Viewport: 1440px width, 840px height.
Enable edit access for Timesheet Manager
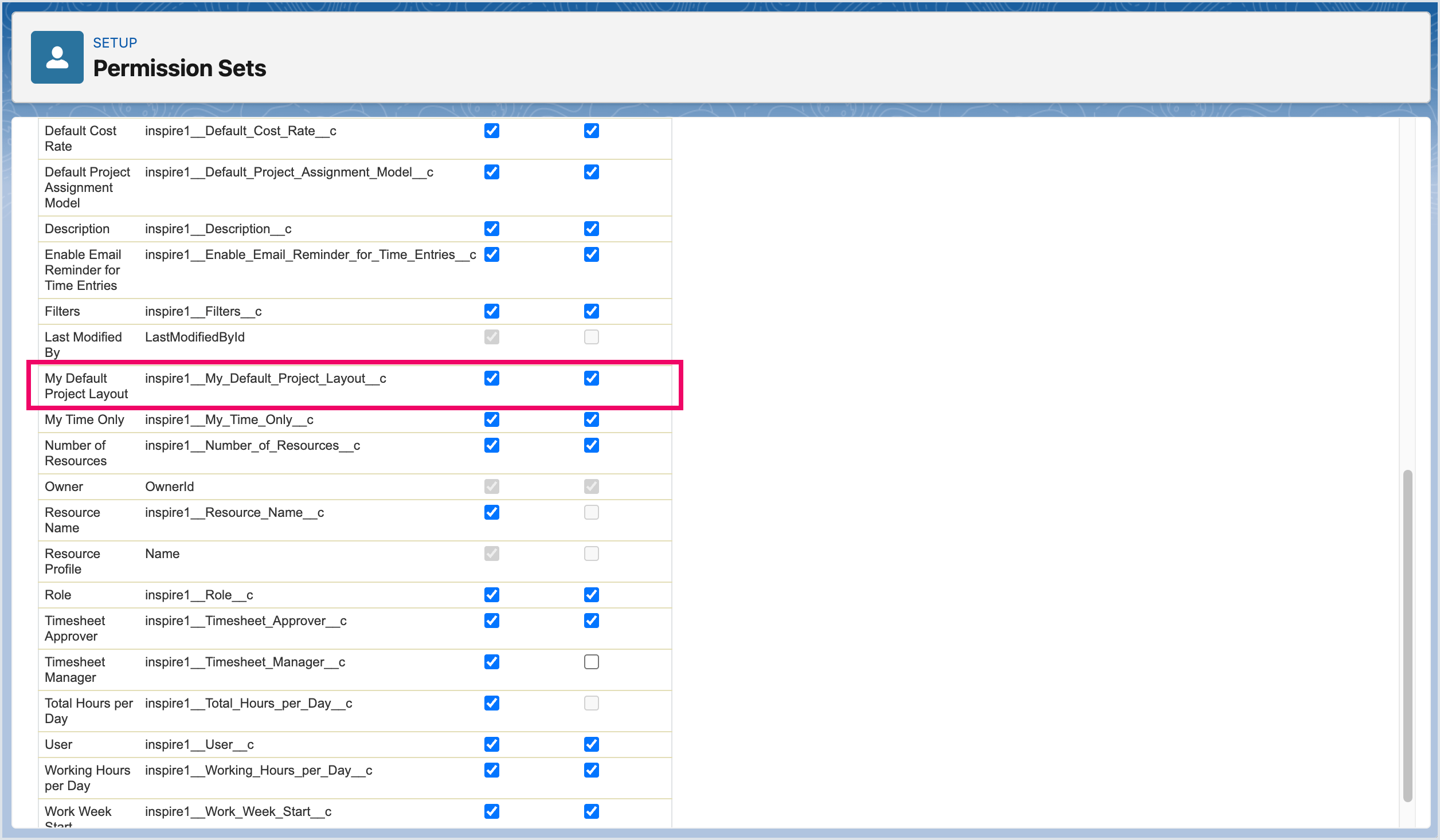591,662
